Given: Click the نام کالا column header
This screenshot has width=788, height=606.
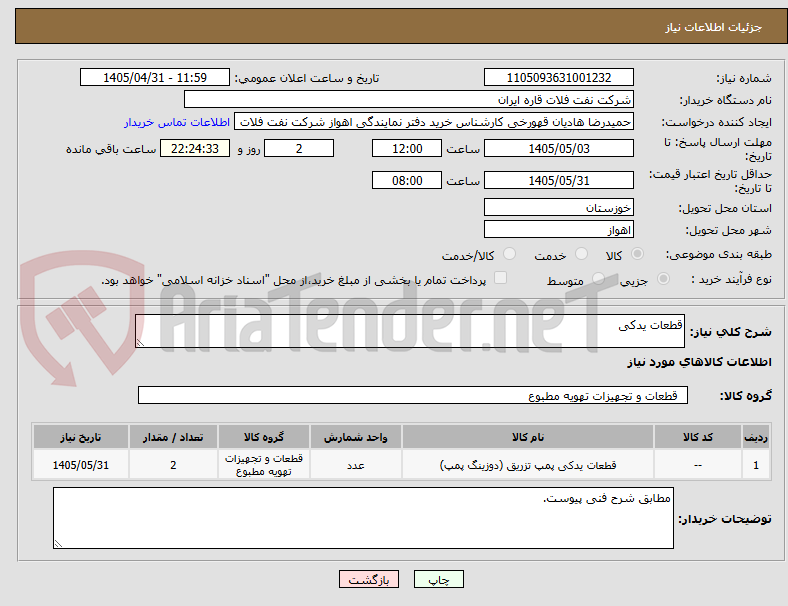Looking at the screenshot, I should tap(528, 437).
